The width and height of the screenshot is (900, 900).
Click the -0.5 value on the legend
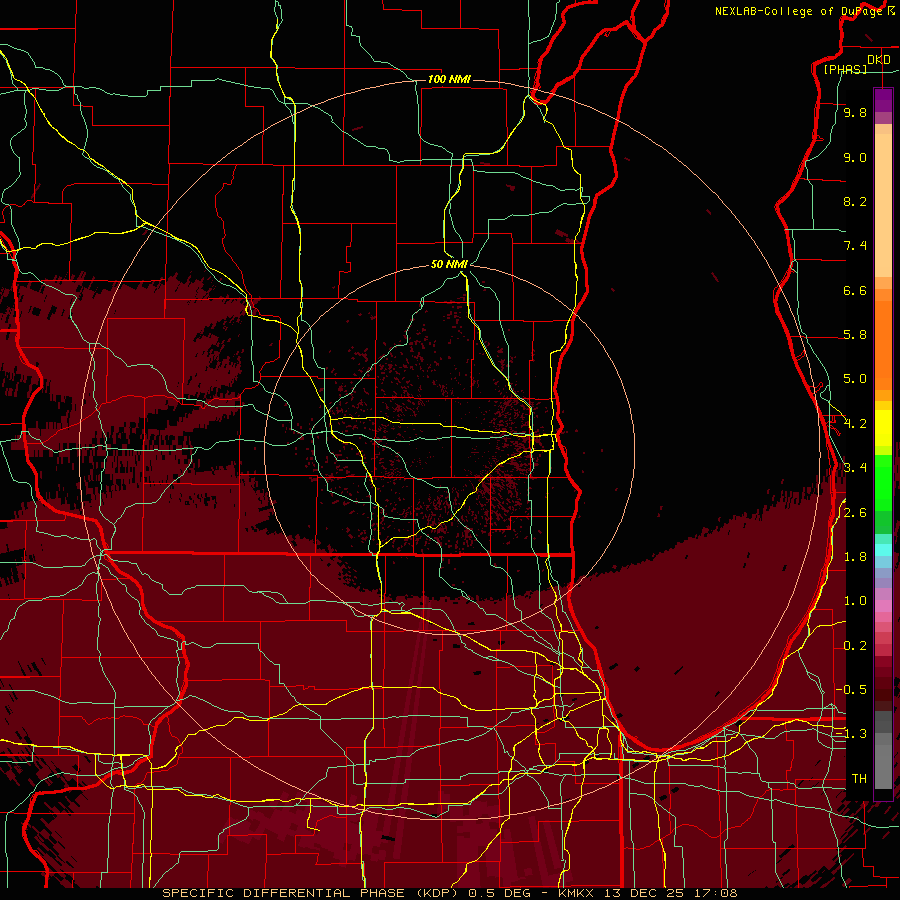tap(851, 690)
